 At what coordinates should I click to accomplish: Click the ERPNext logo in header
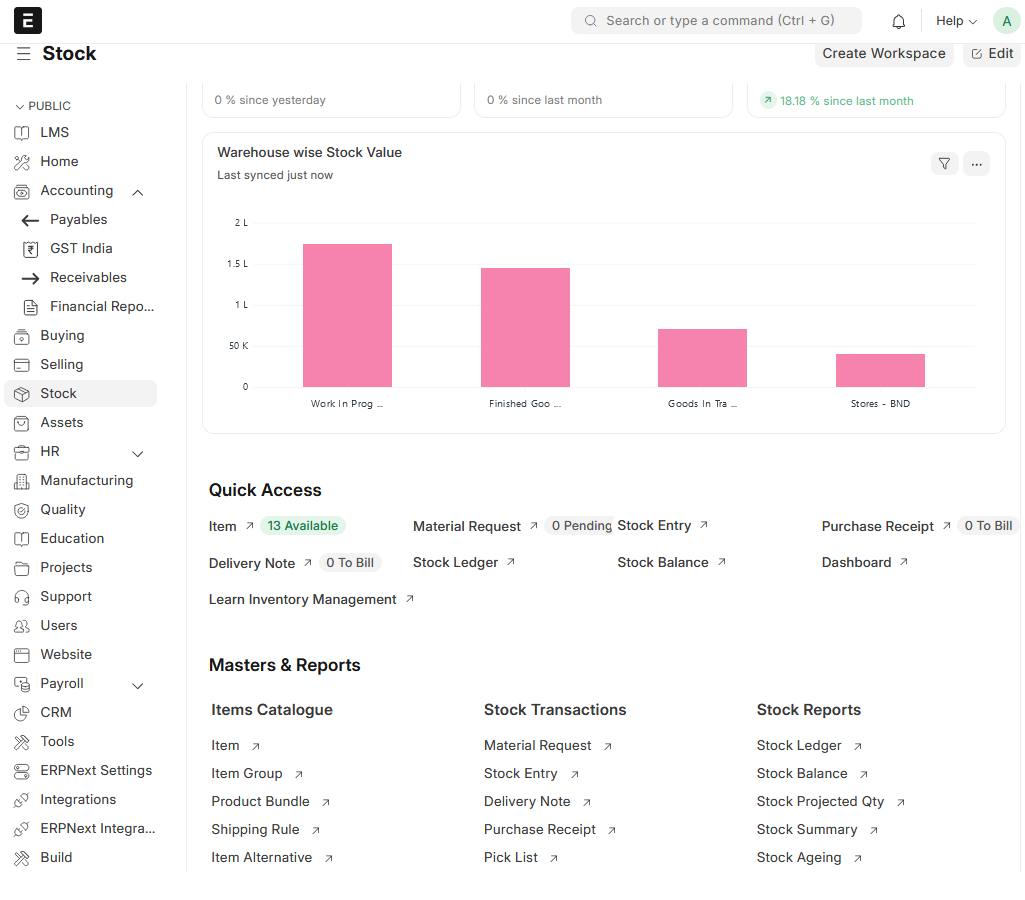coord(28,20)
